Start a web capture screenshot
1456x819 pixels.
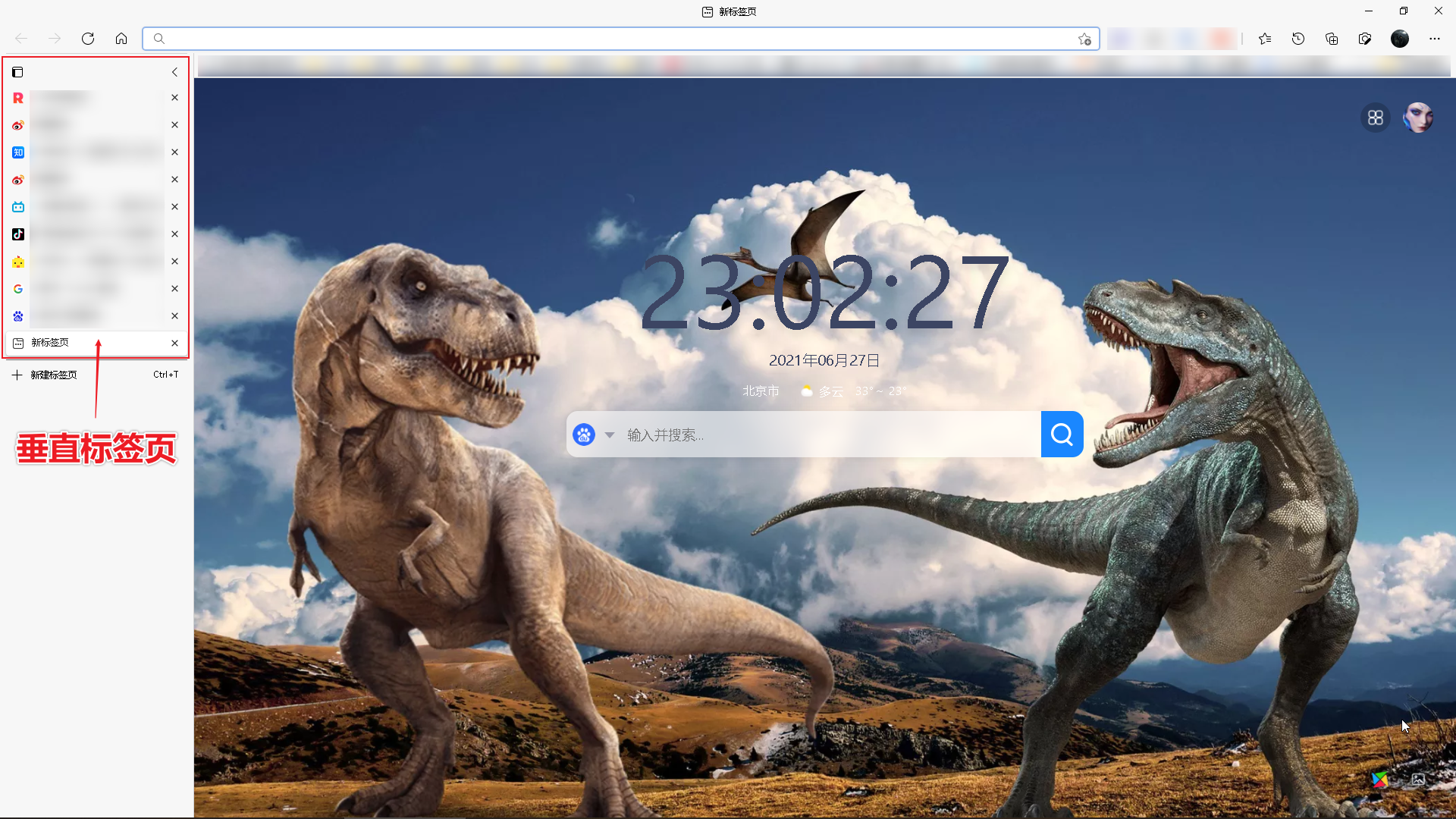coord(1365,39)
